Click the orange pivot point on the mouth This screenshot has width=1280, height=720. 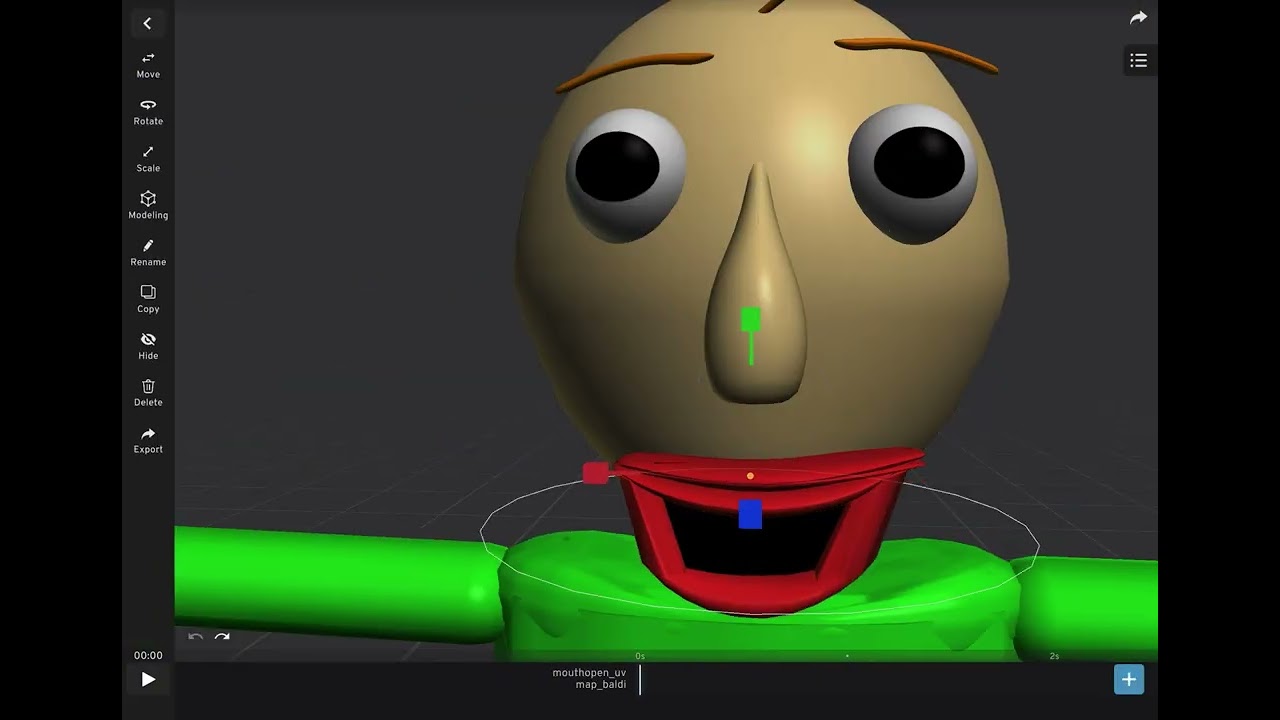pos(750,476)
